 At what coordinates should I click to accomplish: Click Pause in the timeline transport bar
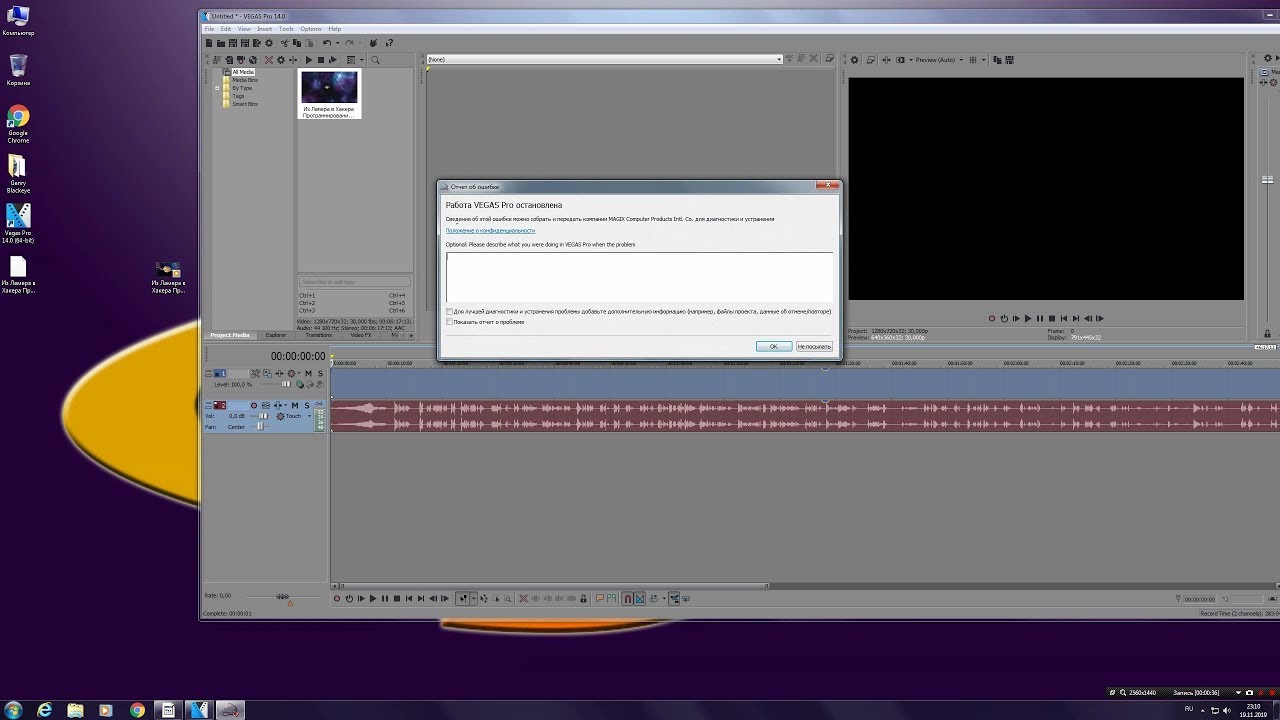[x=385, y=599]
